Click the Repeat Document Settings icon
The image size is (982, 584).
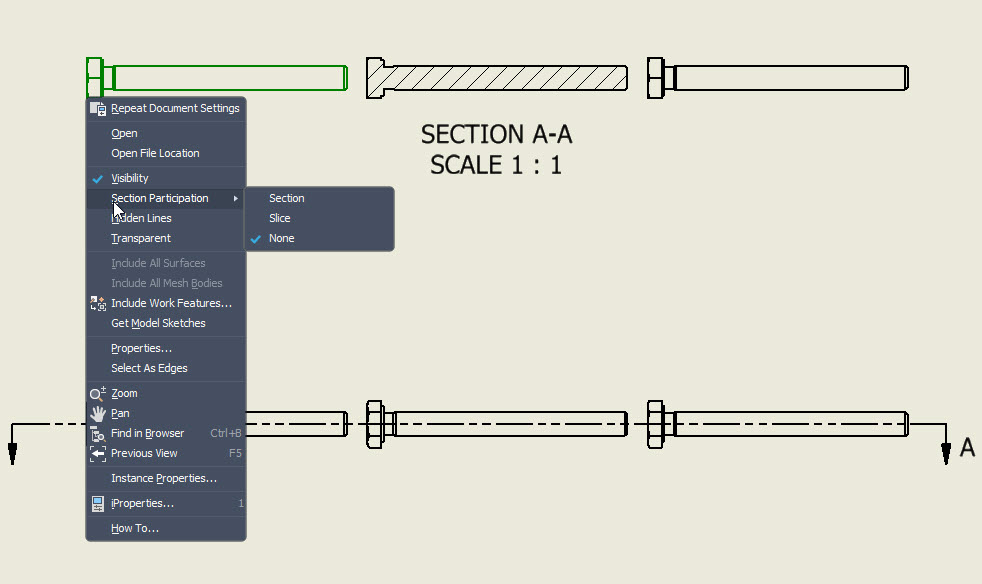[x=98, y=108]
